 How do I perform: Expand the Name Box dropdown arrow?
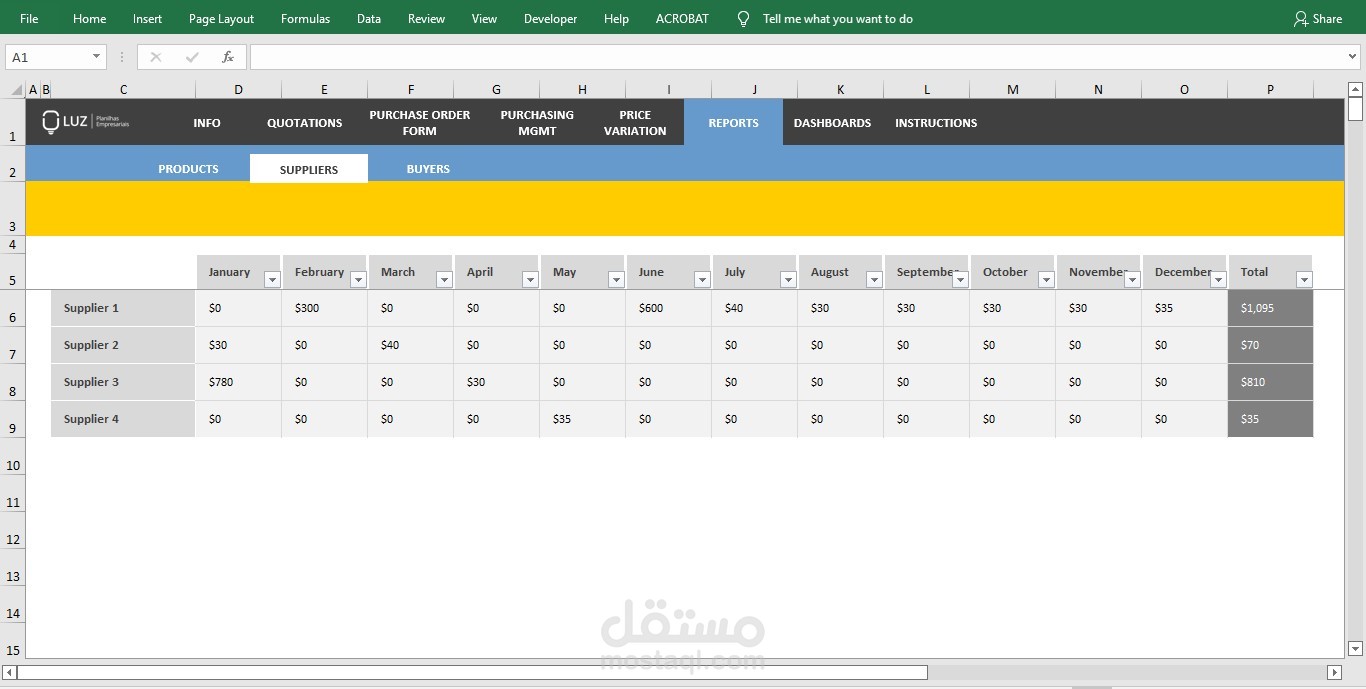[x=96, y=57]
